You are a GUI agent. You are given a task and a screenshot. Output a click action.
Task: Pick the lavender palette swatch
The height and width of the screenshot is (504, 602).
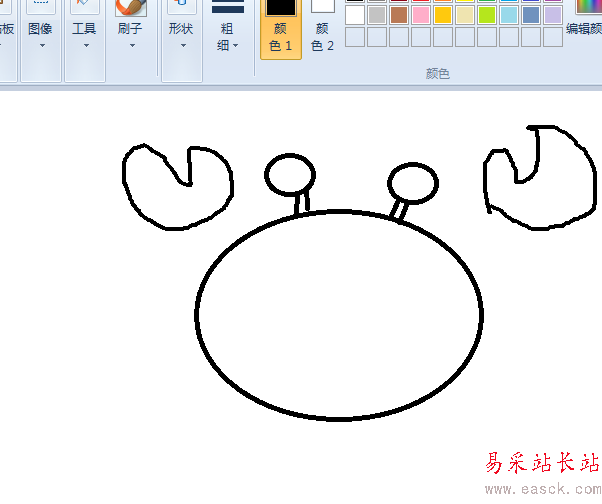[x=553, y=15]
